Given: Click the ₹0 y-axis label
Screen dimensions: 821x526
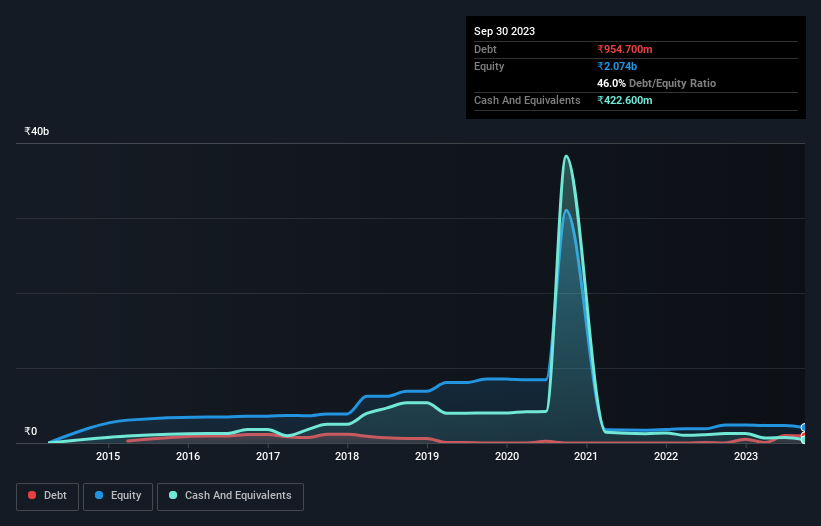Looking at the screenshot, I should click(x=31, y=431).
